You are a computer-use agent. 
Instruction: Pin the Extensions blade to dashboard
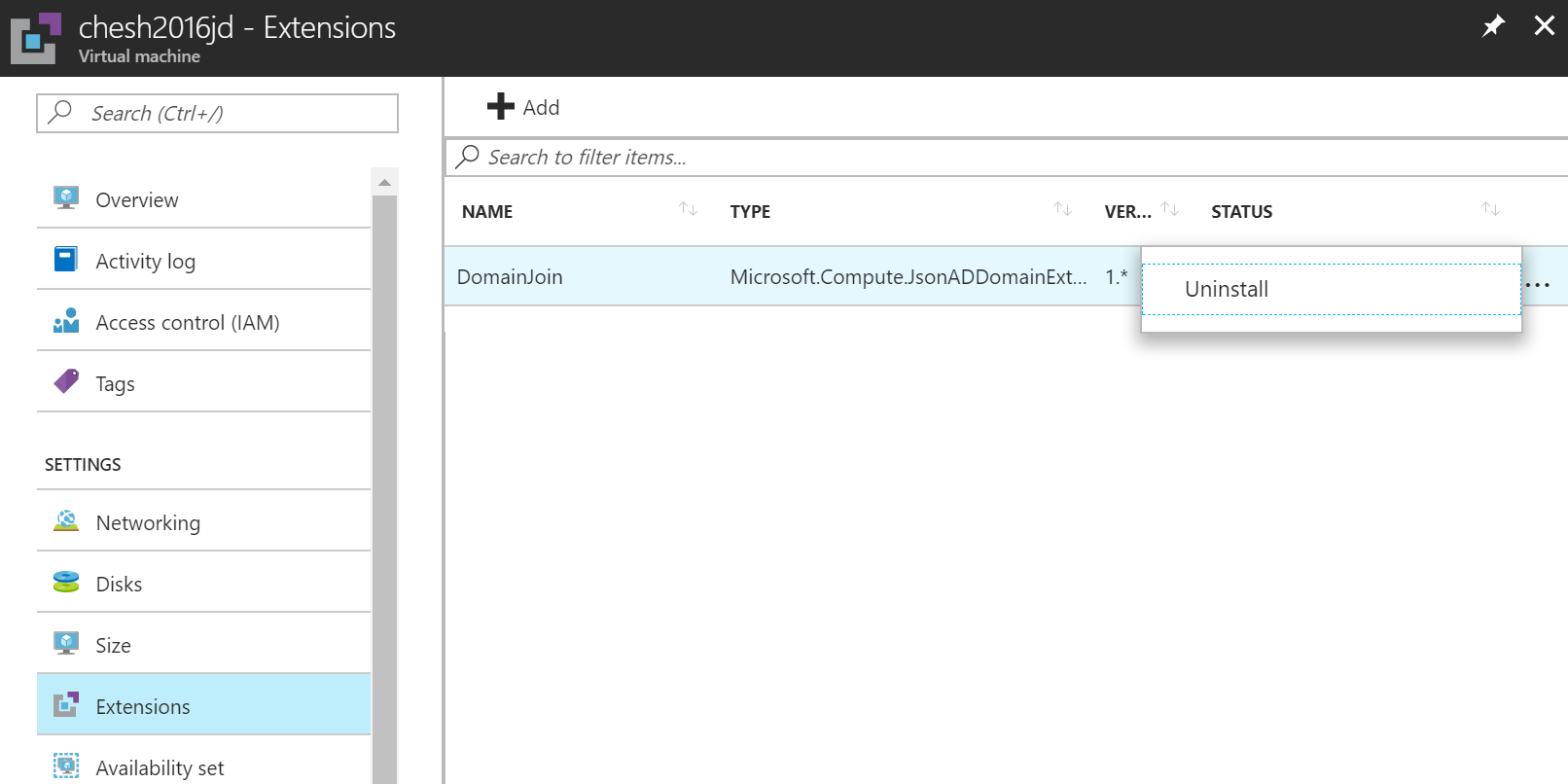click(x=1493, y=26)
